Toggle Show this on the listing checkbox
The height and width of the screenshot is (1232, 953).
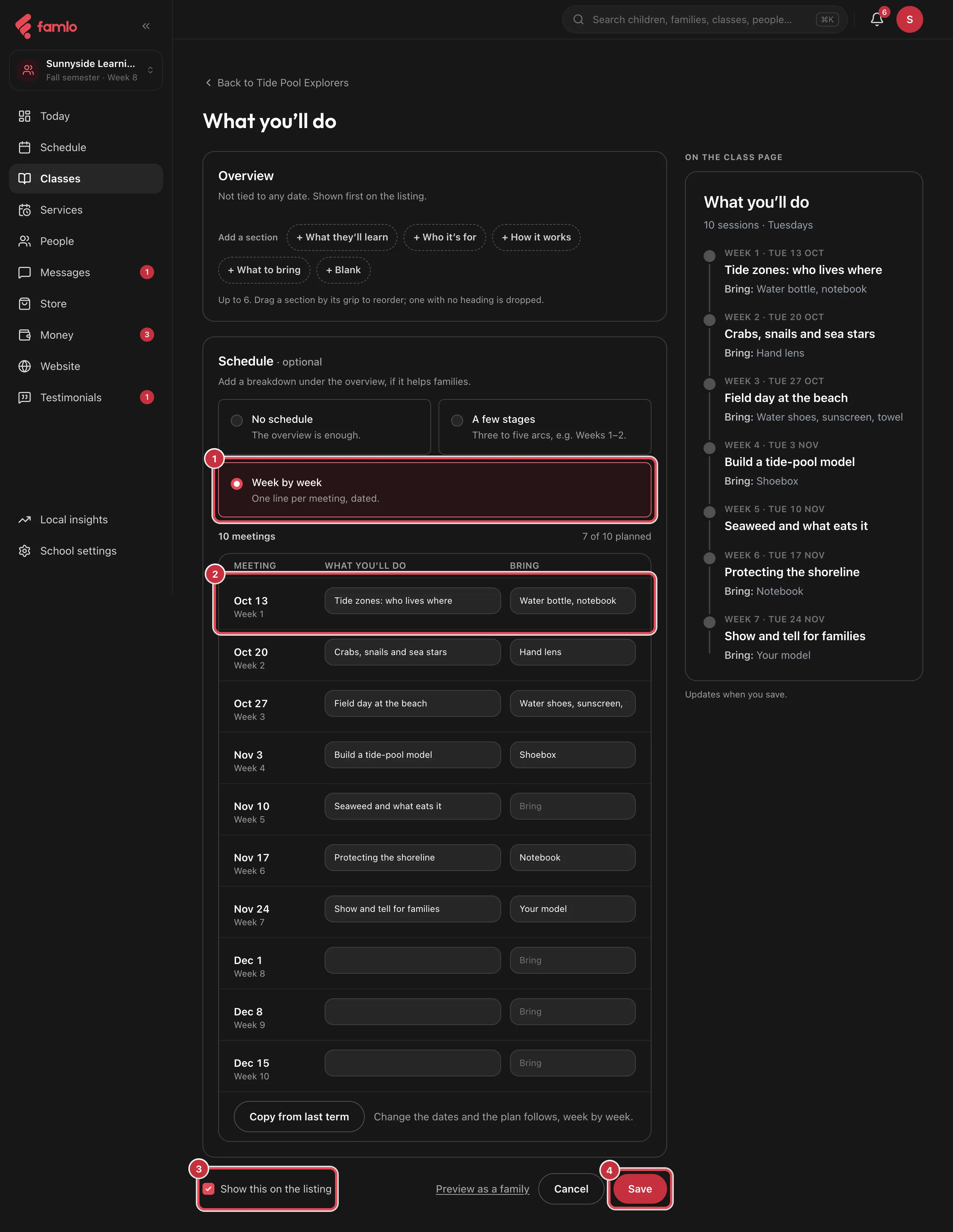point(209,1188)
